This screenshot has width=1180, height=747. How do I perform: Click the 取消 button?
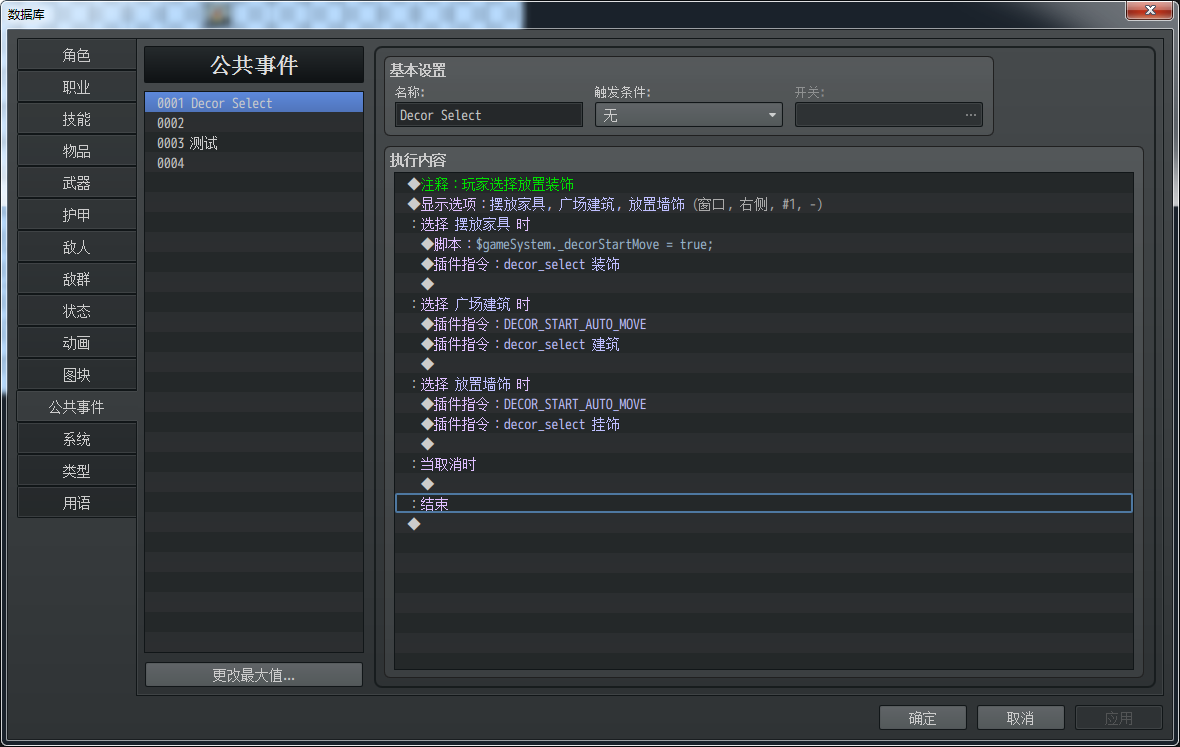(x=1020, y=718)
